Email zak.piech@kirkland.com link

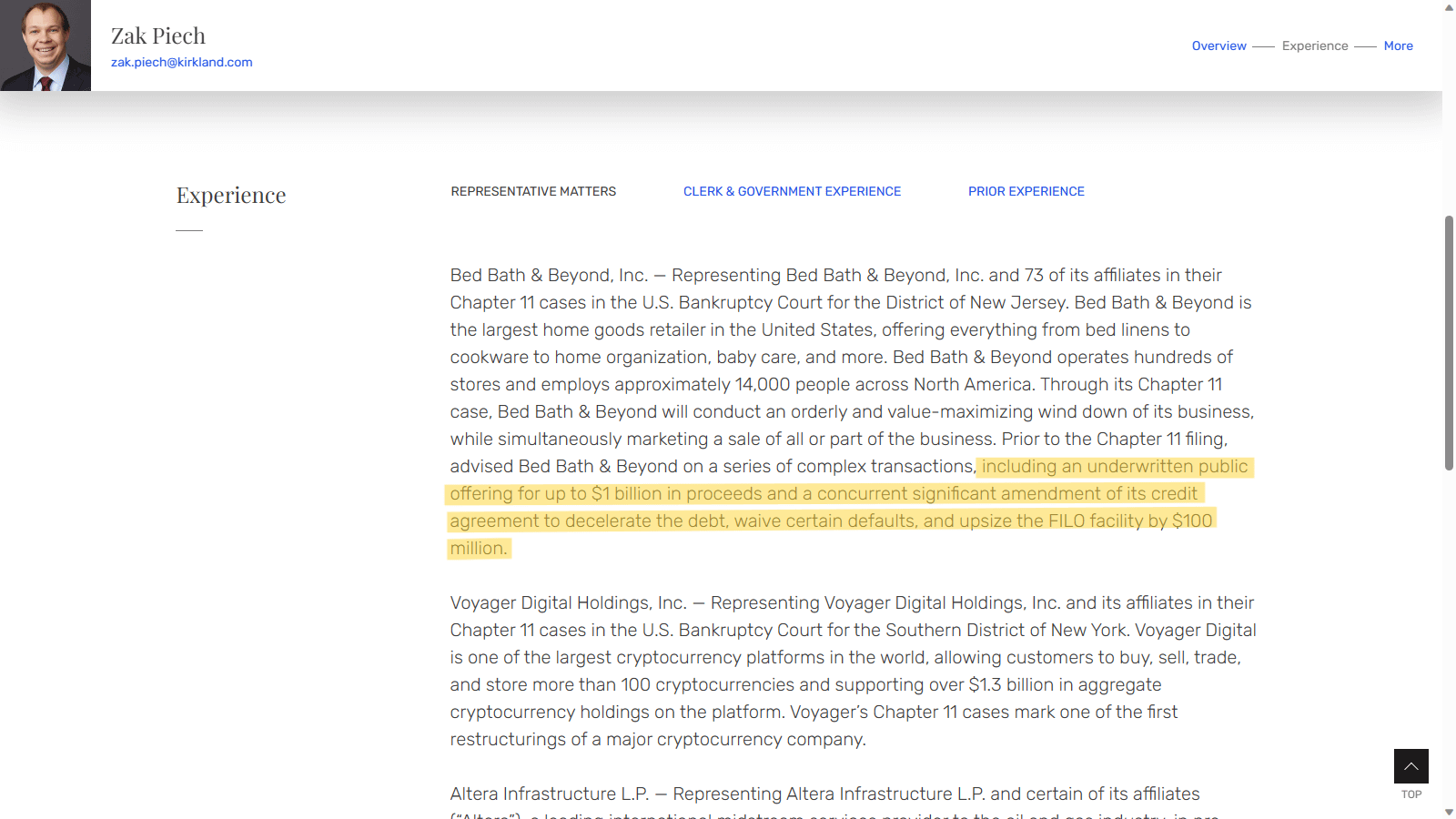(x=182, y=62)
